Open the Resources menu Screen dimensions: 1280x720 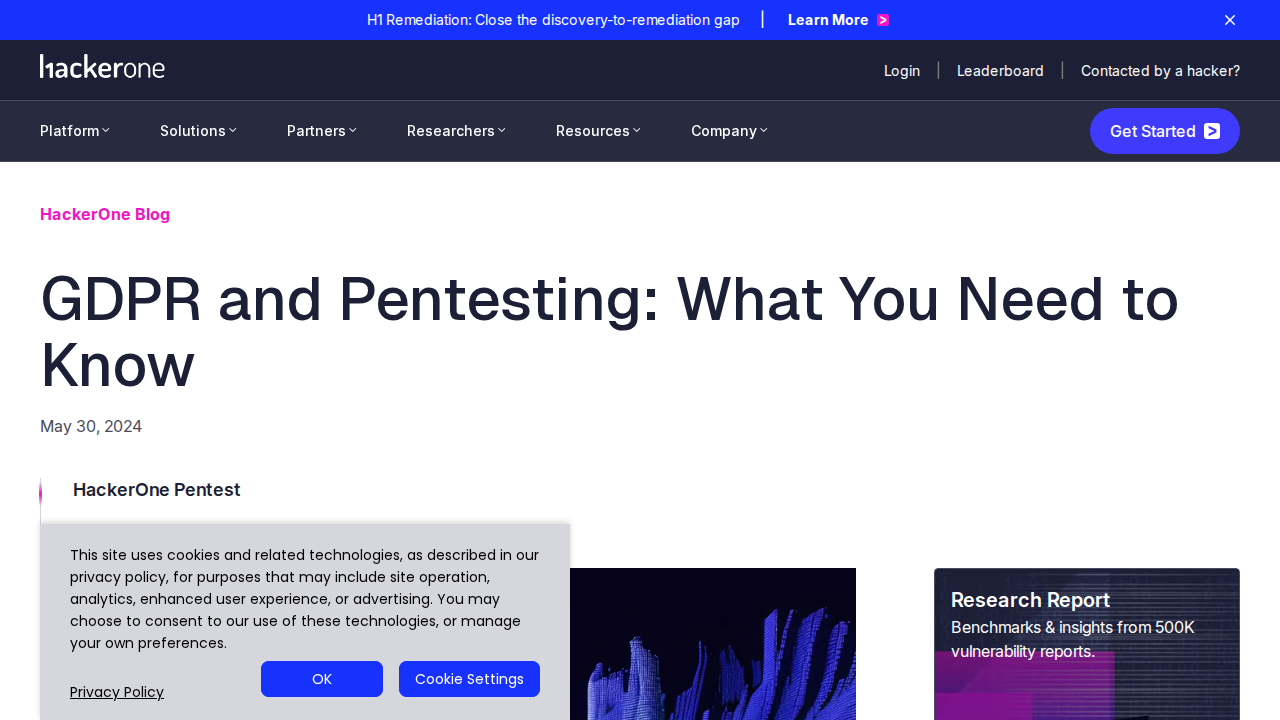(598, 131)
